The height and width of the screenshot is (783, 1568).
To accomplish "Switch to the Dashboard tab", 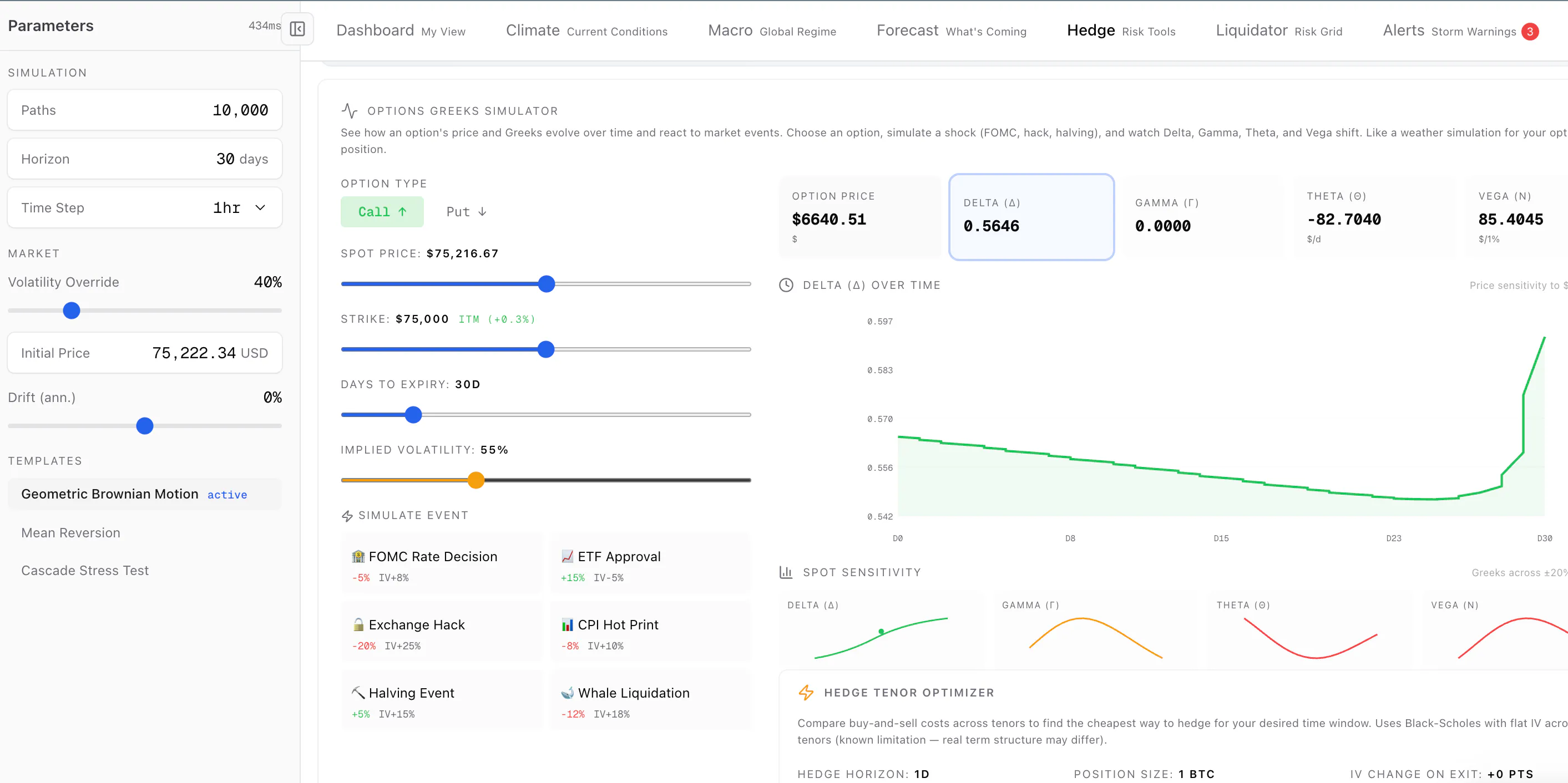I will pos(401,30).
